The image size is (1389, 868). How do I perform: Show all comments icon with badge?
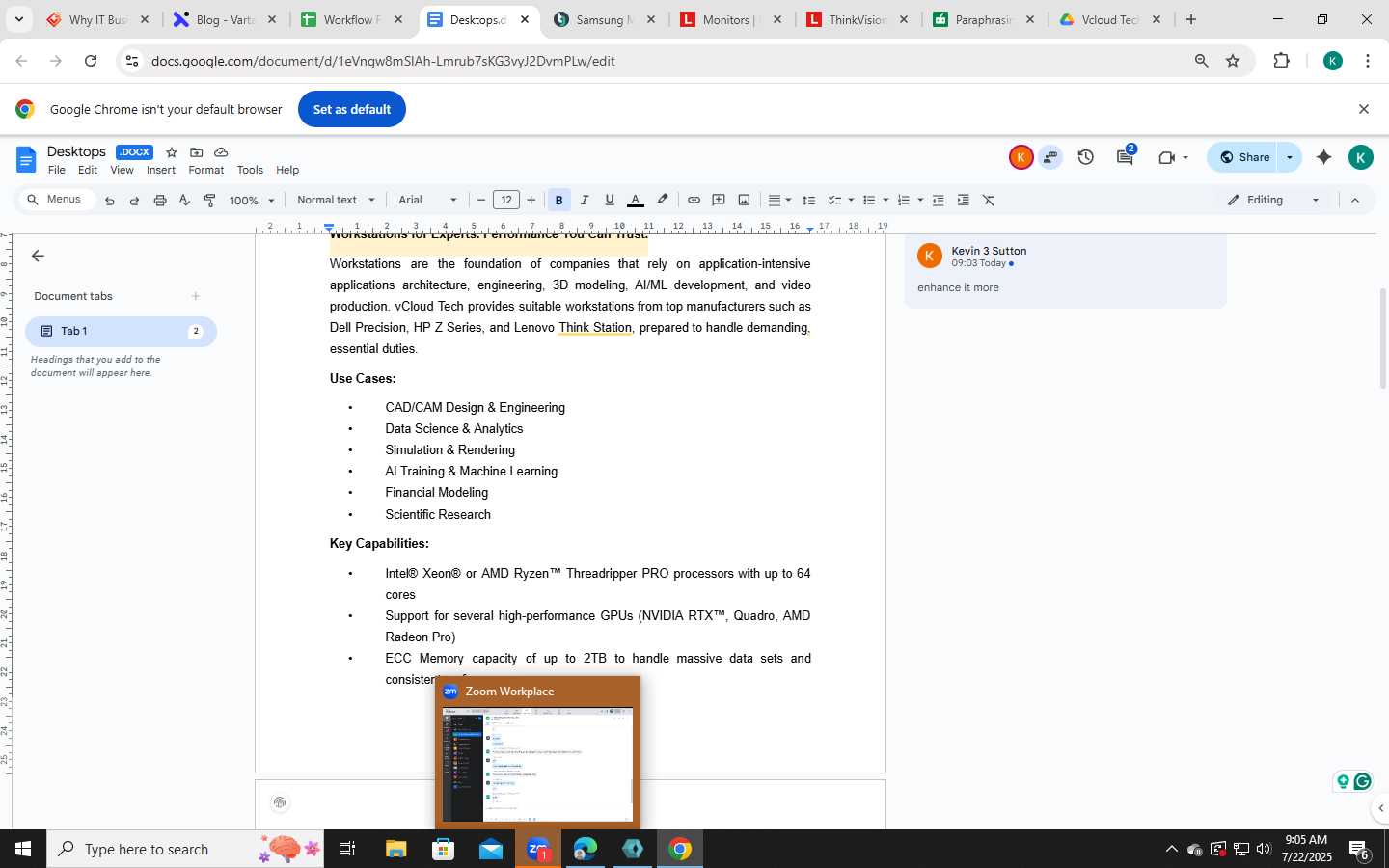pos(1125,157)
